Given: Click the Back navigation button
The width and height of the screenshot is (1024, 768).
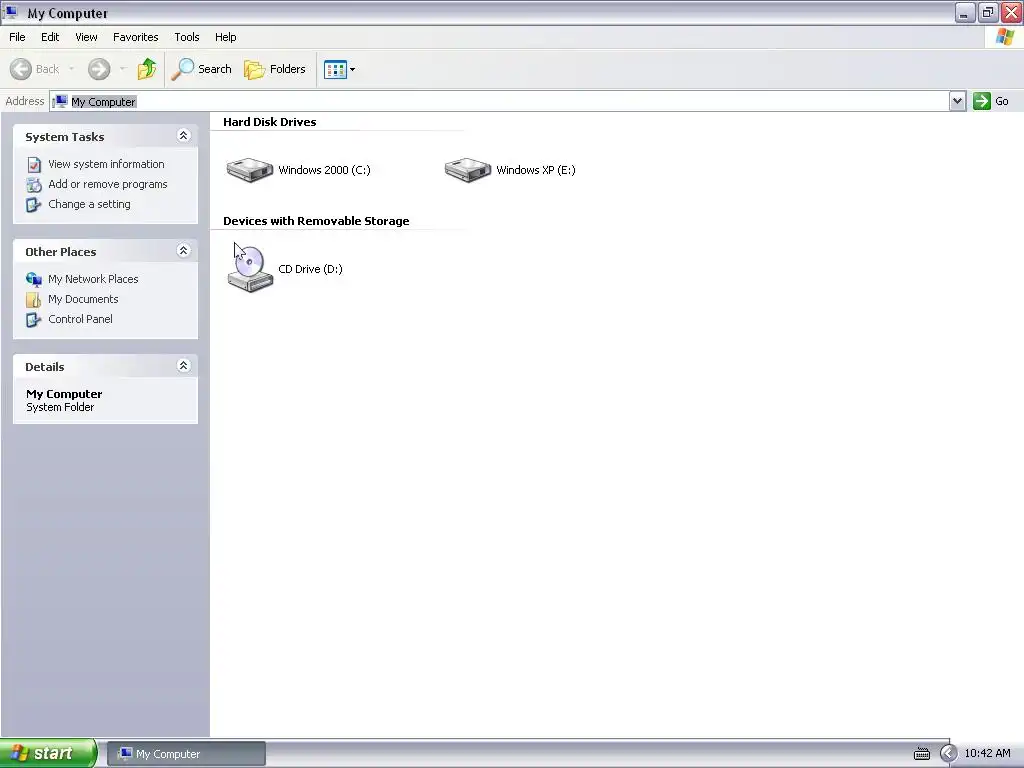Looking at the screenshot, I should pyautogui.click(x=35, y=69).
